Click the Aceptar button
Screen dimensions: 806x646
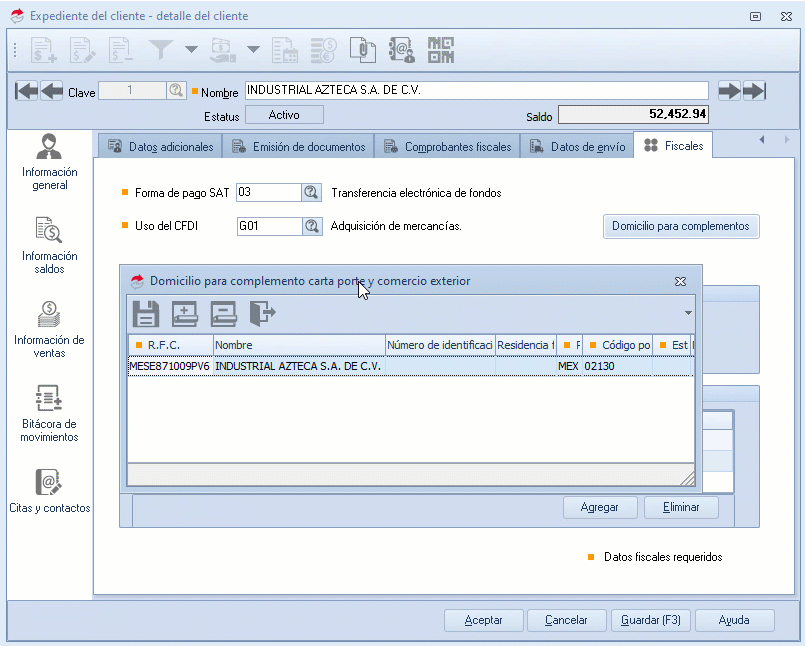[x=484, y=620]
